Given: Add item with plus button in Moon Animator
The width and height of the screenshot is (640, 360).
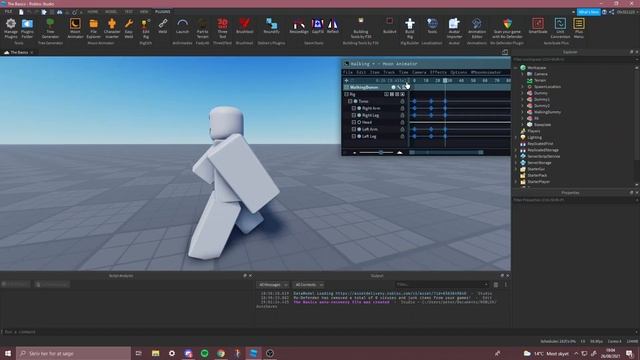Looking at the screenshot, I should point(347,80).
